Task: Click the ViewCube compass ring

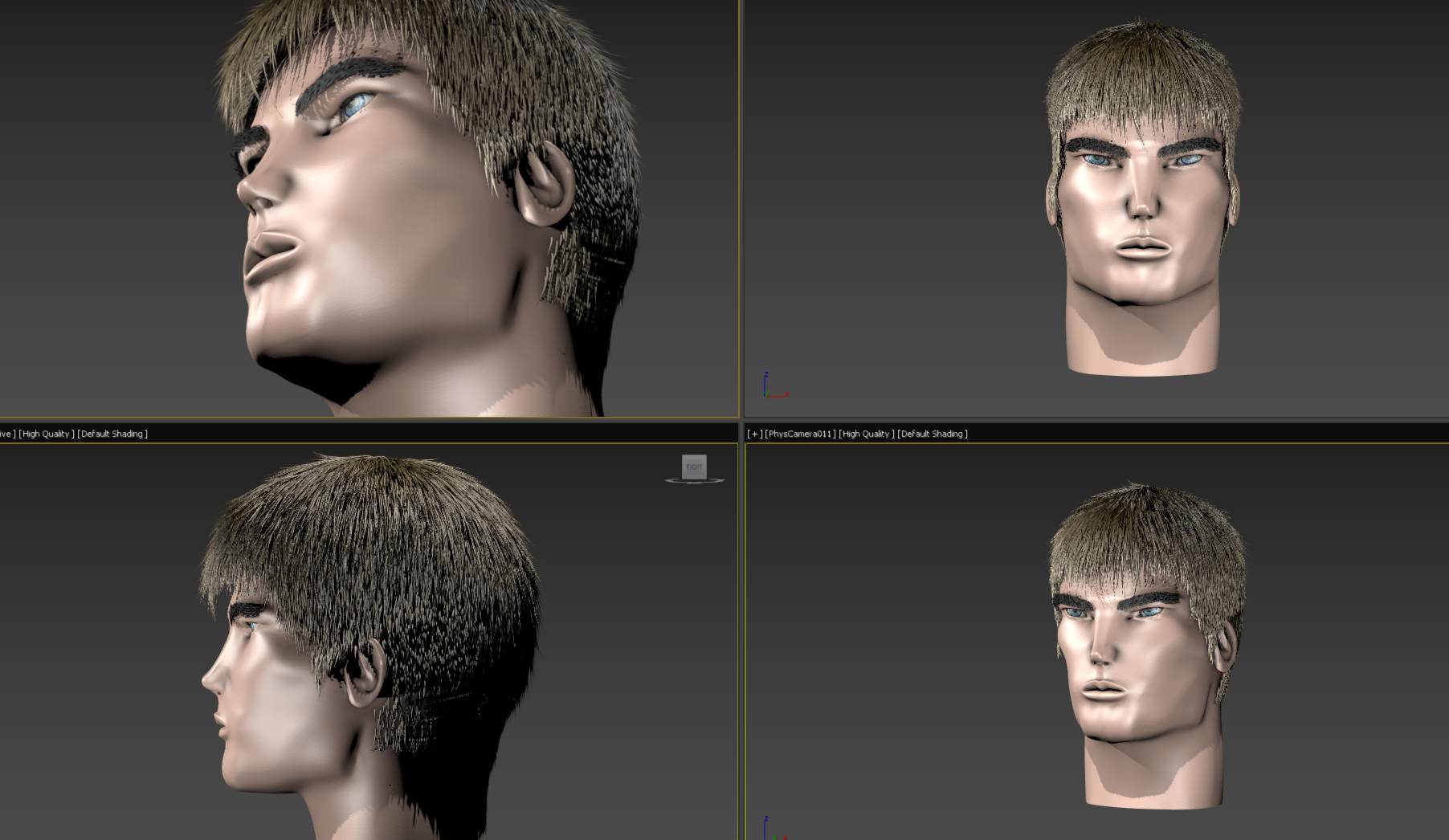Action: pyautogui.click(x=695, y=480)
